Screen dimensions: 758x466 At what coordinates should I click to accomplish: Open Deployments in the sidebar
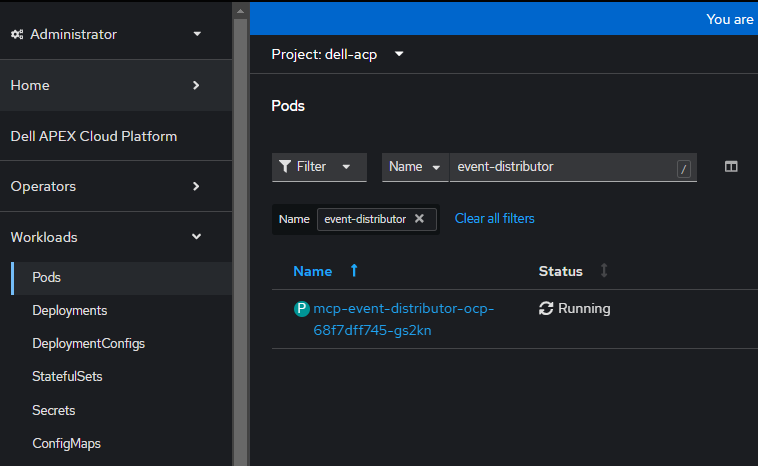pyautogui.click(x=70, y=311)
